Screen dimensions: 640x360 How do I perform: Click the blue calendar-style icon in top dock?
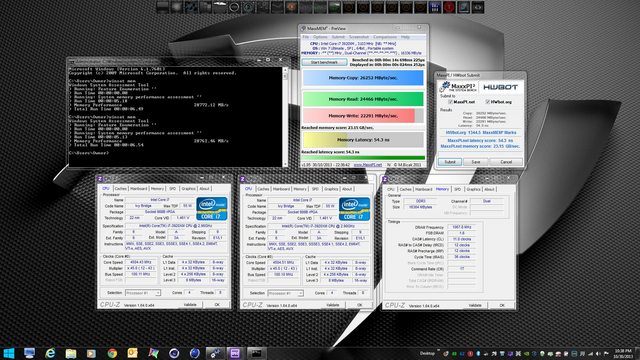(x=435, y=7)
